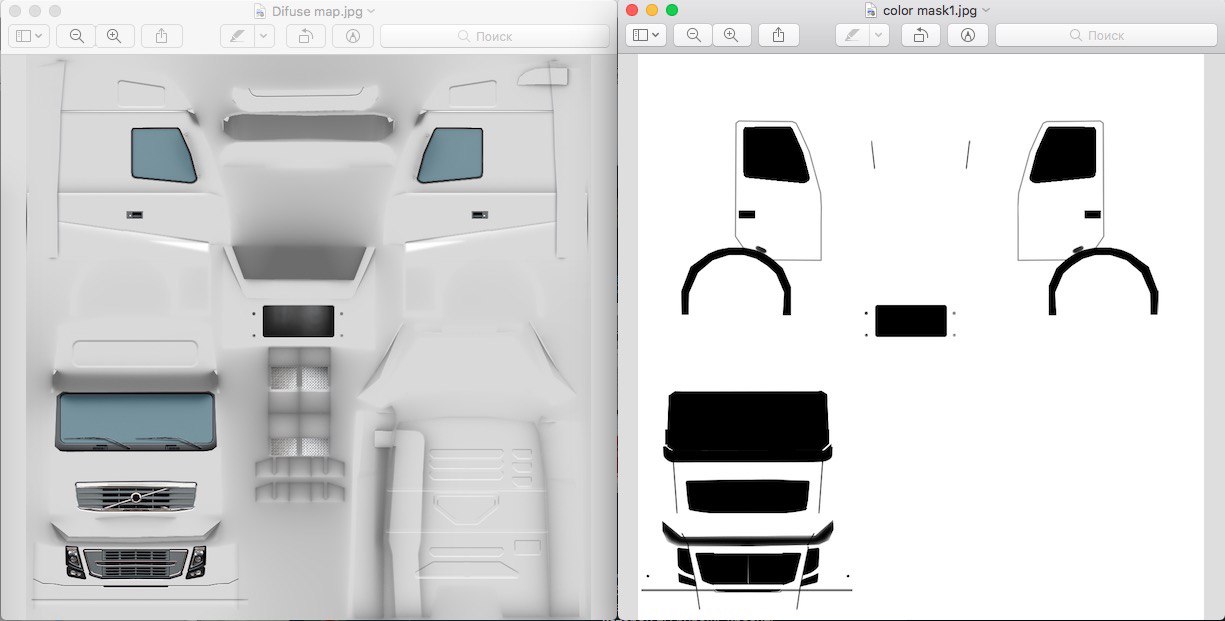Open sidebar view menu in color mask1 window
This screenshot has width=1225, height=621.
click(645, 35)
